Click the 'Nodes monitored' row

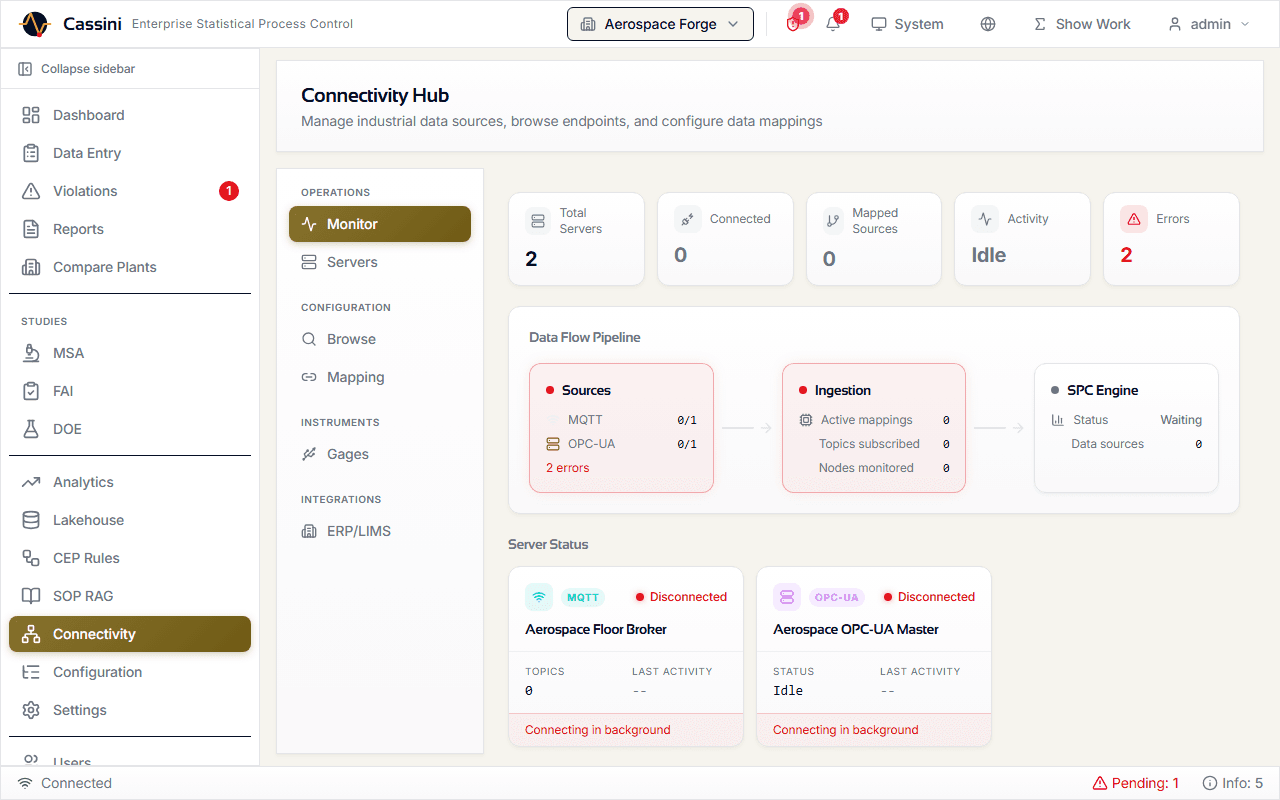coord(874,468)
